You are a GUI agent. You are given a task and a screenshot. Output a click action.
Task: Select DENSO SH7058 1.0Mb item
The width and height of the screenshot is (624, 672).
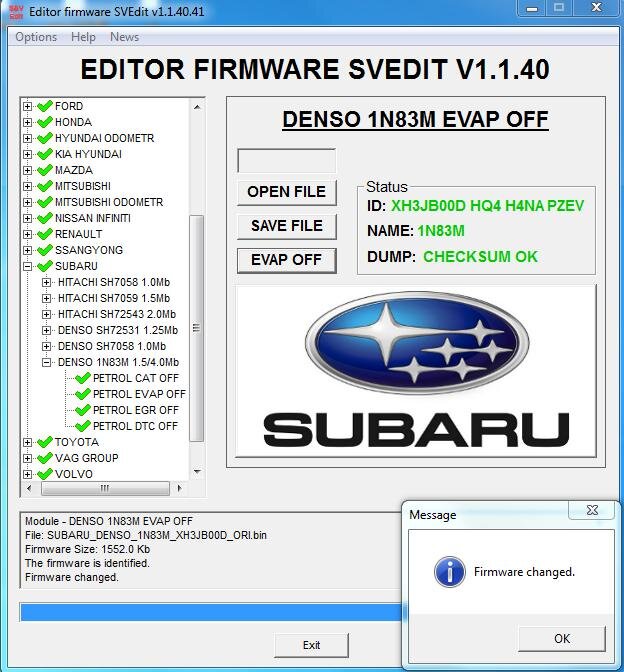112,346
